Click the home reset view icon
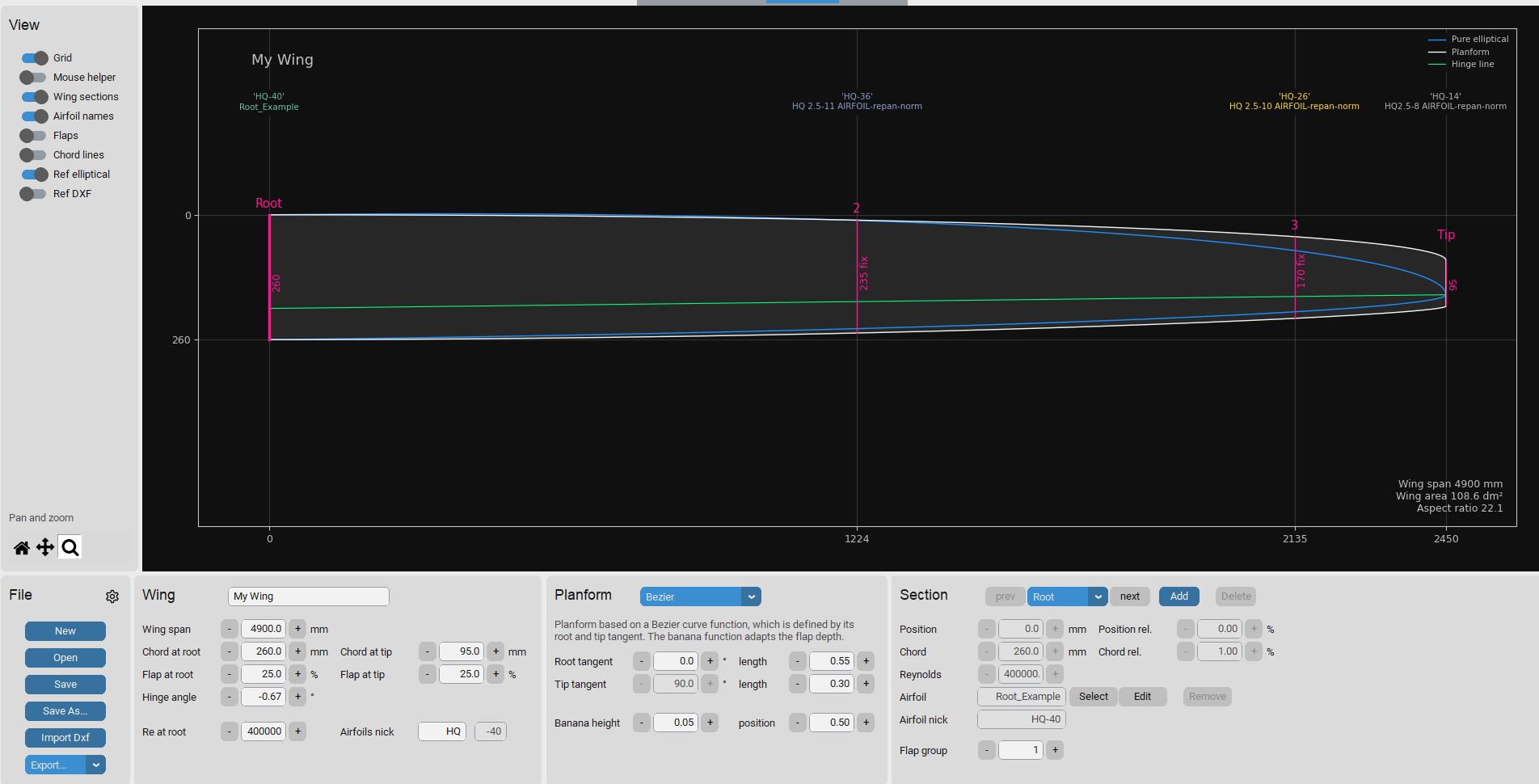 coord(22,548)
